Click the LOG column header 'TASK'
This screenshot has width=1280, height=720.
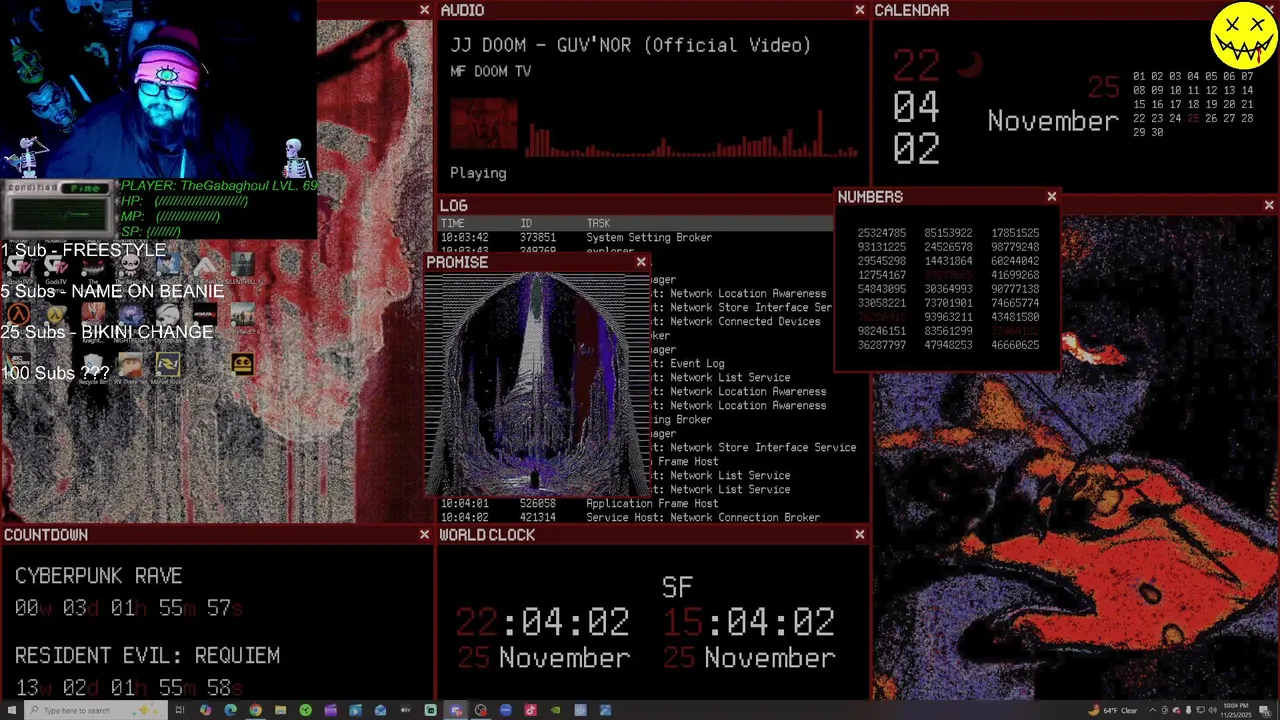598,224
